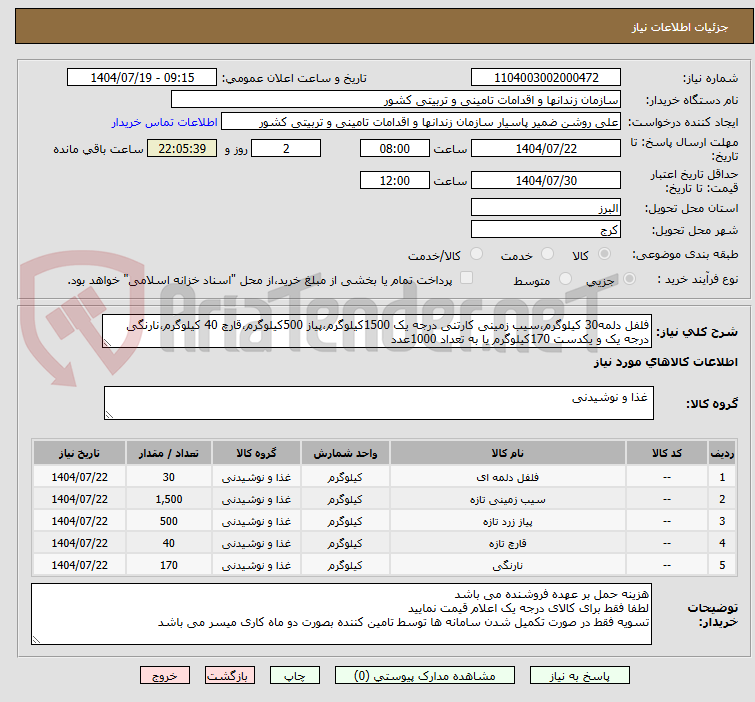Image resolution: width=755 pixels, height=702 pixels.
Task: Click the validity time 12:00 field
Action: tap(394, 181)
